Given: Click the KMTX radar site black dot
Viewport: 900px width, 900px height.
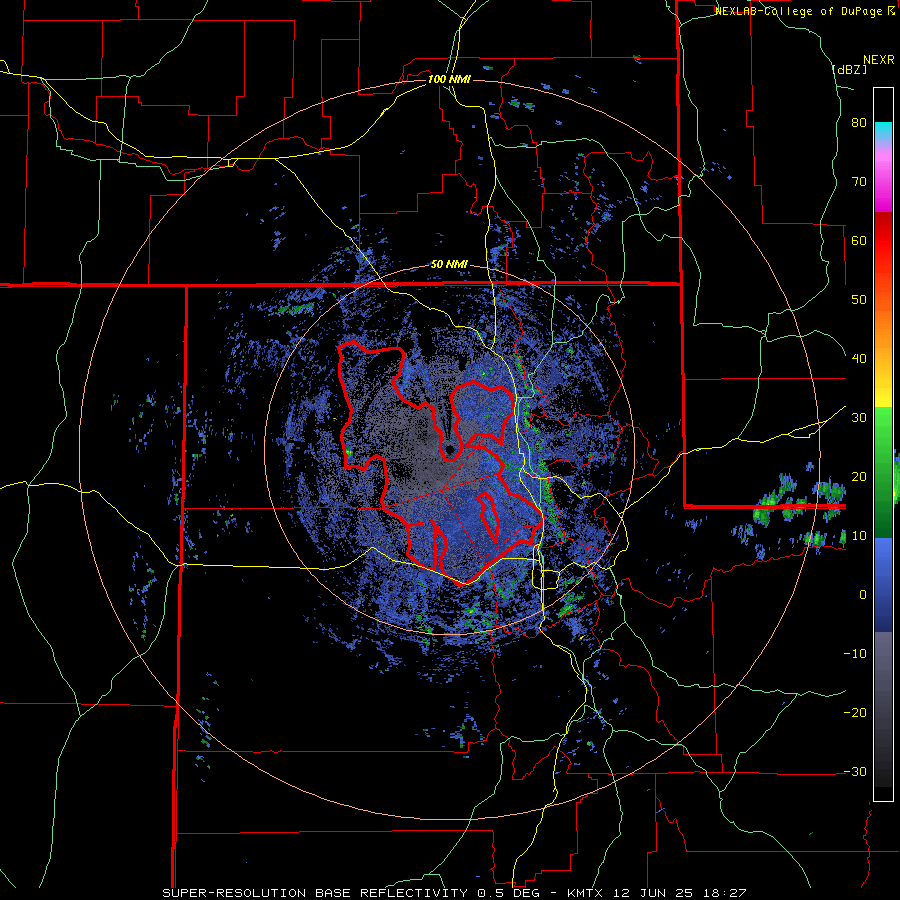Looking at the screenshot, I should (449, 449).
